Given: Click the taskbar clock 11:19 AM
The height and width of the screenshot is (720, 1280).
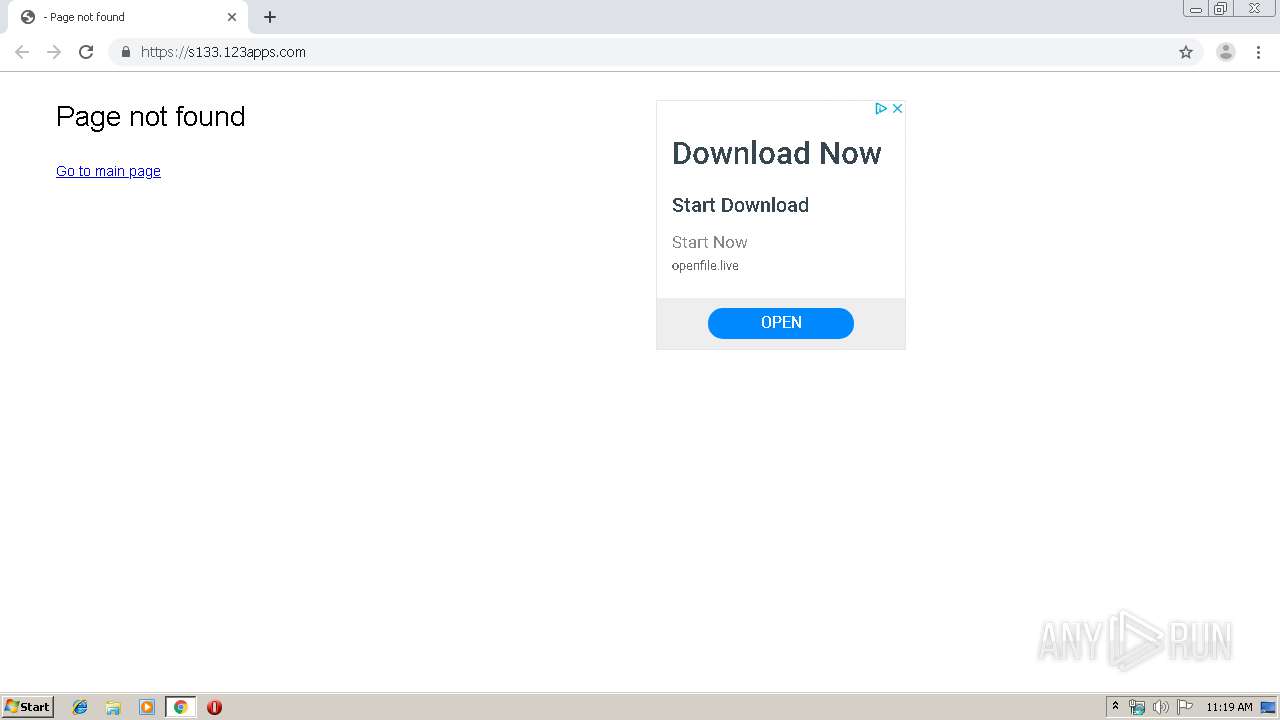Looking at the screenshot, I should tap(1229, 707).
